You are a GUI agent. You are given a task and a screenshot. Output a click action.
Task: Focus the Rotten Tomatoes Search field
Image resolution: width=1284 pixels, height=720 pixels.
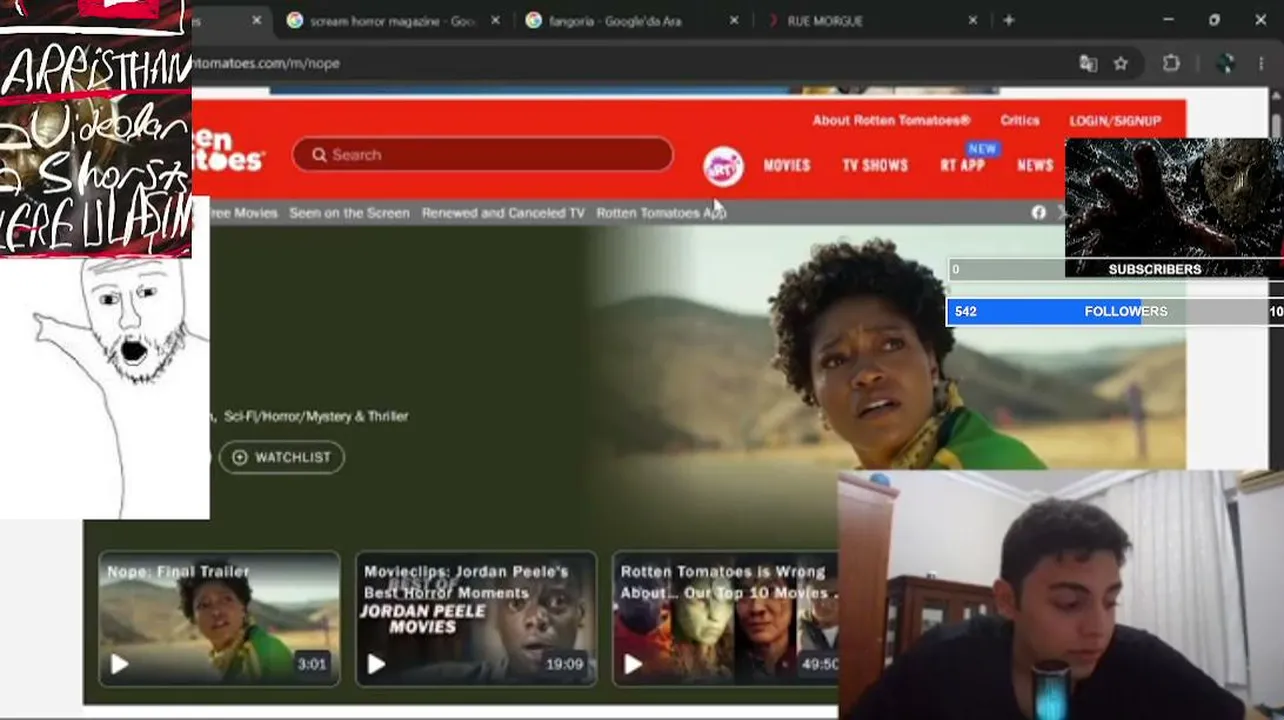(x=483, y=155)
